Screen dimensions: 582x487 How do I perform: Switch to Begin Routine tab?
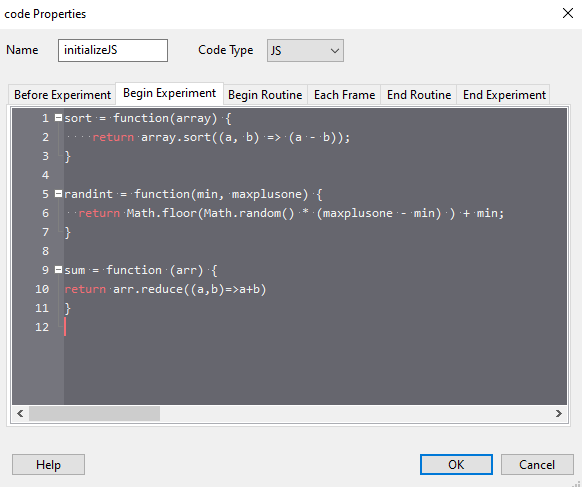click(265, 95)
